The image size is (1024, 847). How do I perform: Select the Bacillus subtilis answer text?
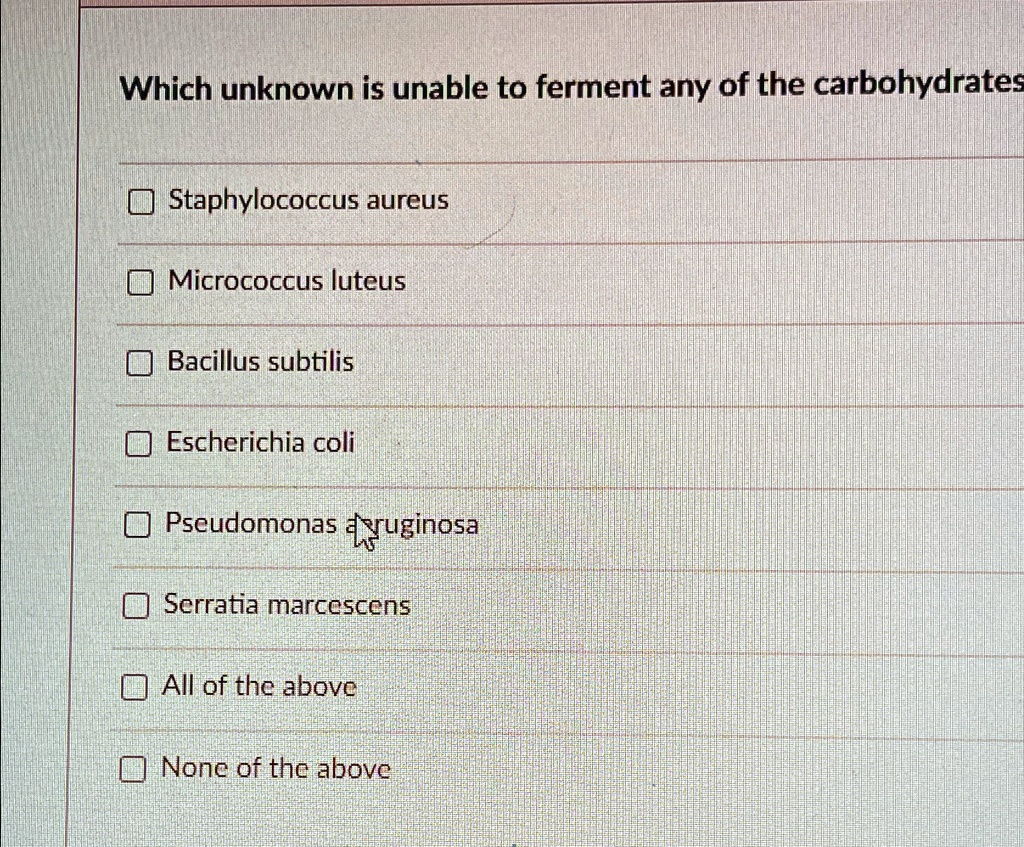click(x=261, y=362)
